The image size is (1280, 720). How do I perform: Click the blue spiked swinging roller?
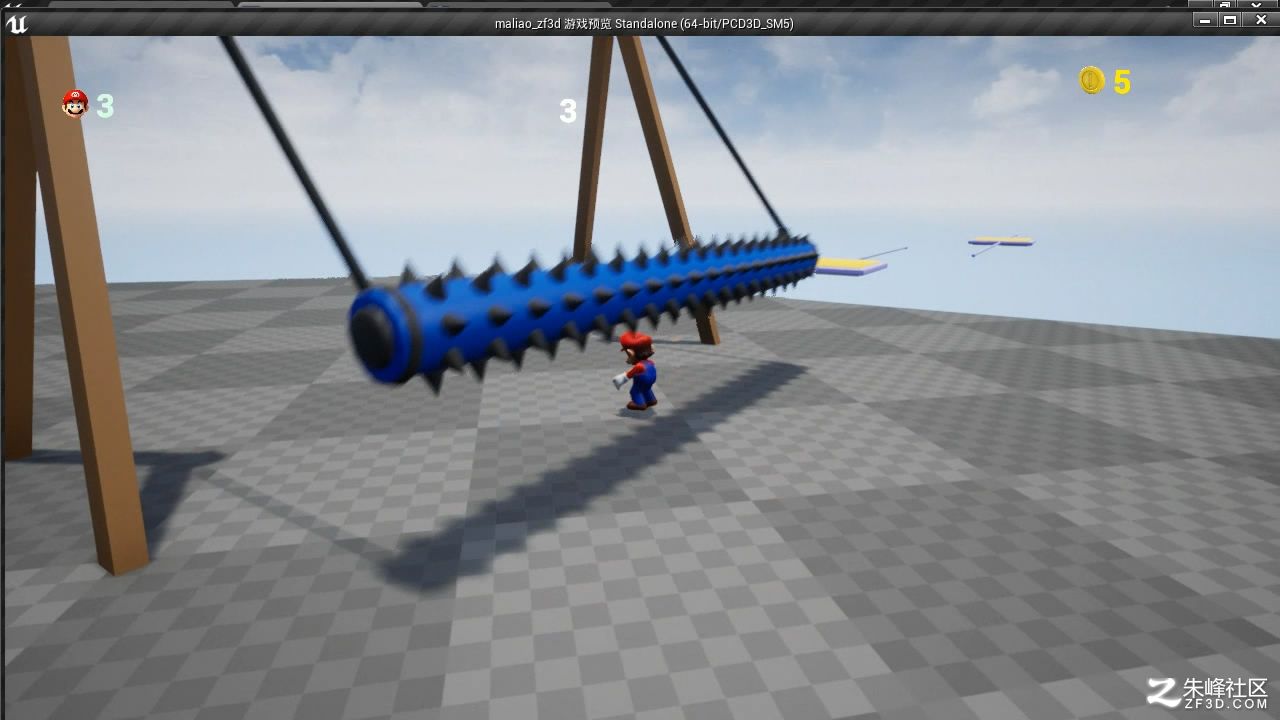coord(582,310)
